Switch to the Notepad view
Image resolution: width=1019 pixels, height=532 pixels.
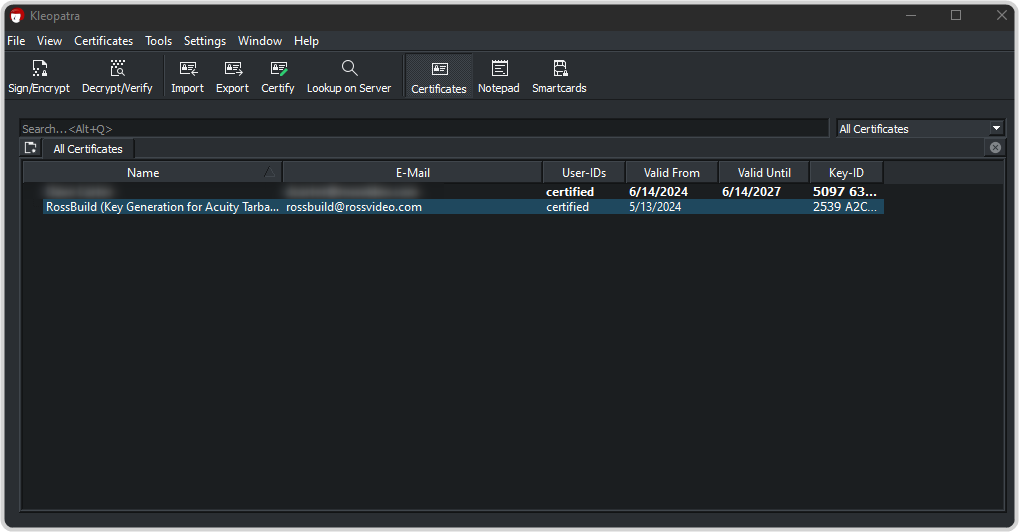pyautogui.click(x=499, y=76)
